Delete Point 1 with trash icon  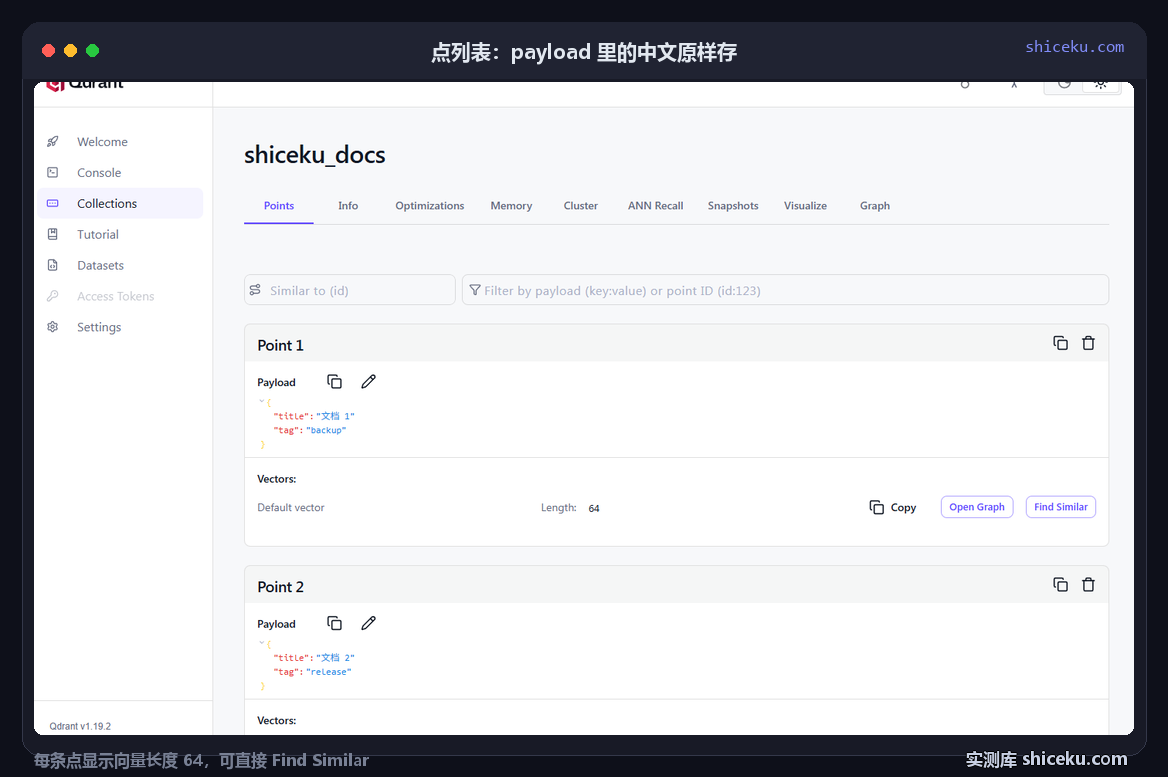(1088, 343)
